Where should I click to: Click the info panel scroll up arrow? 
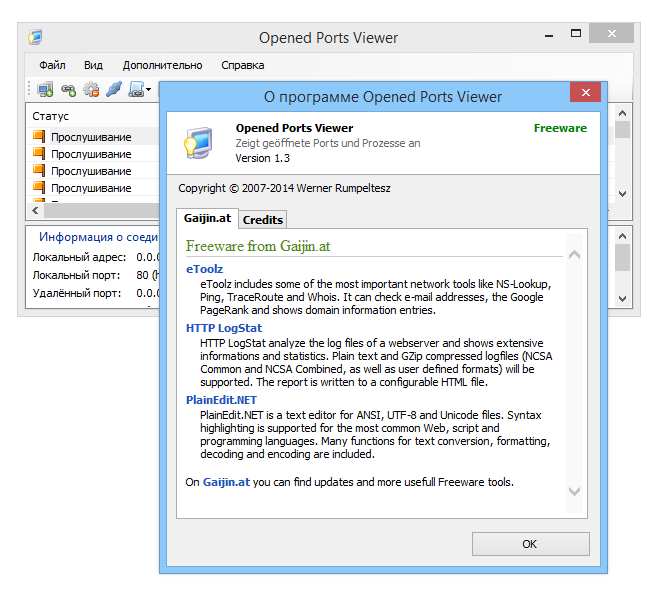point(623,236)
